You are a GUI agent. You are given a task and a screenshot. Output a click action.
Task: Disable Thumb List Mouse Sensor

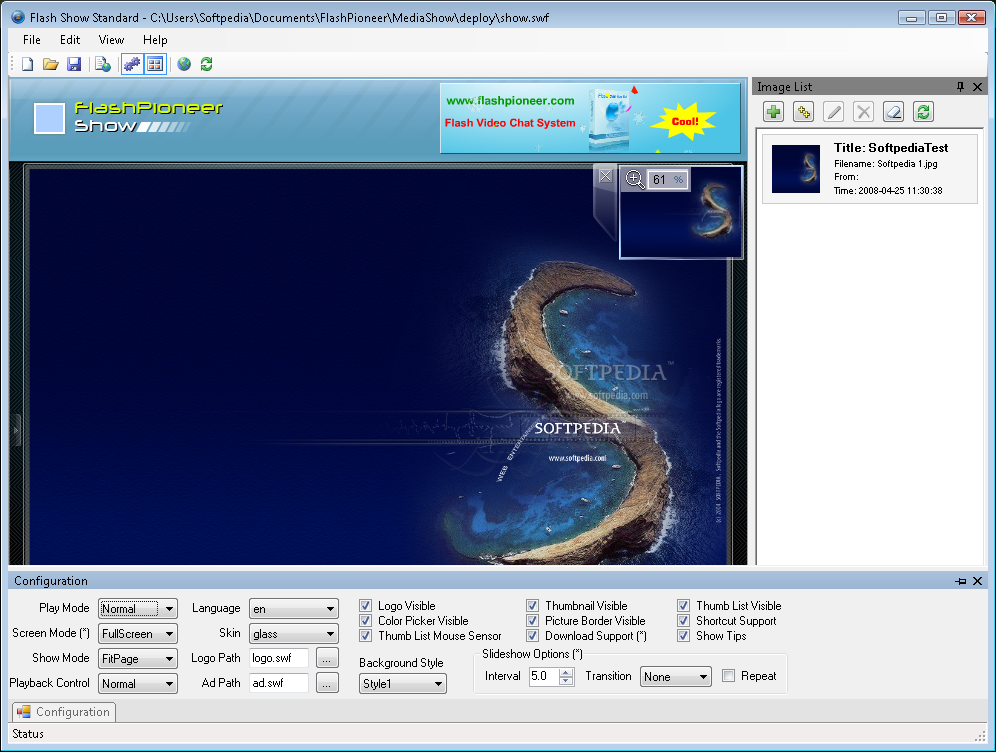coord(365,636)
